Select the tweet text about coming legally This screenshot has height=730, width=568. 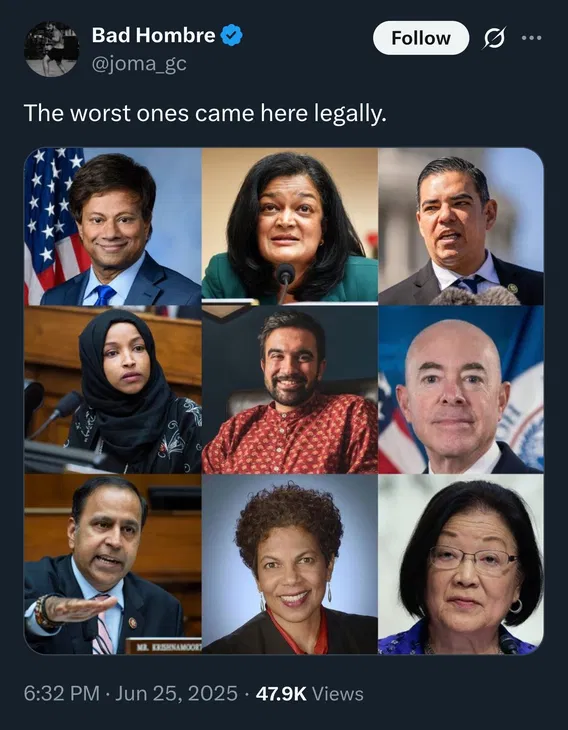(x=205, y=113)
